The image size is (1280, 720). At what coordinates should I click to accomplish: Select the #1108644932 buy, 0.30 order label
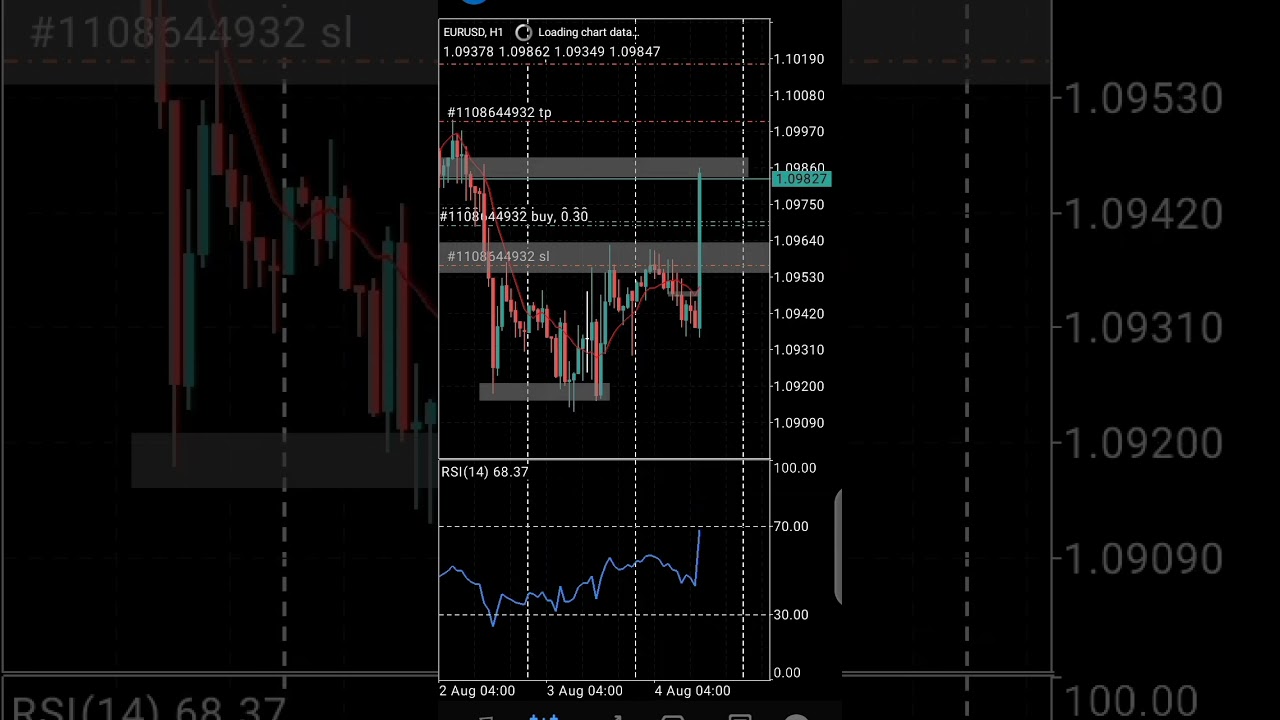[514, 216]
